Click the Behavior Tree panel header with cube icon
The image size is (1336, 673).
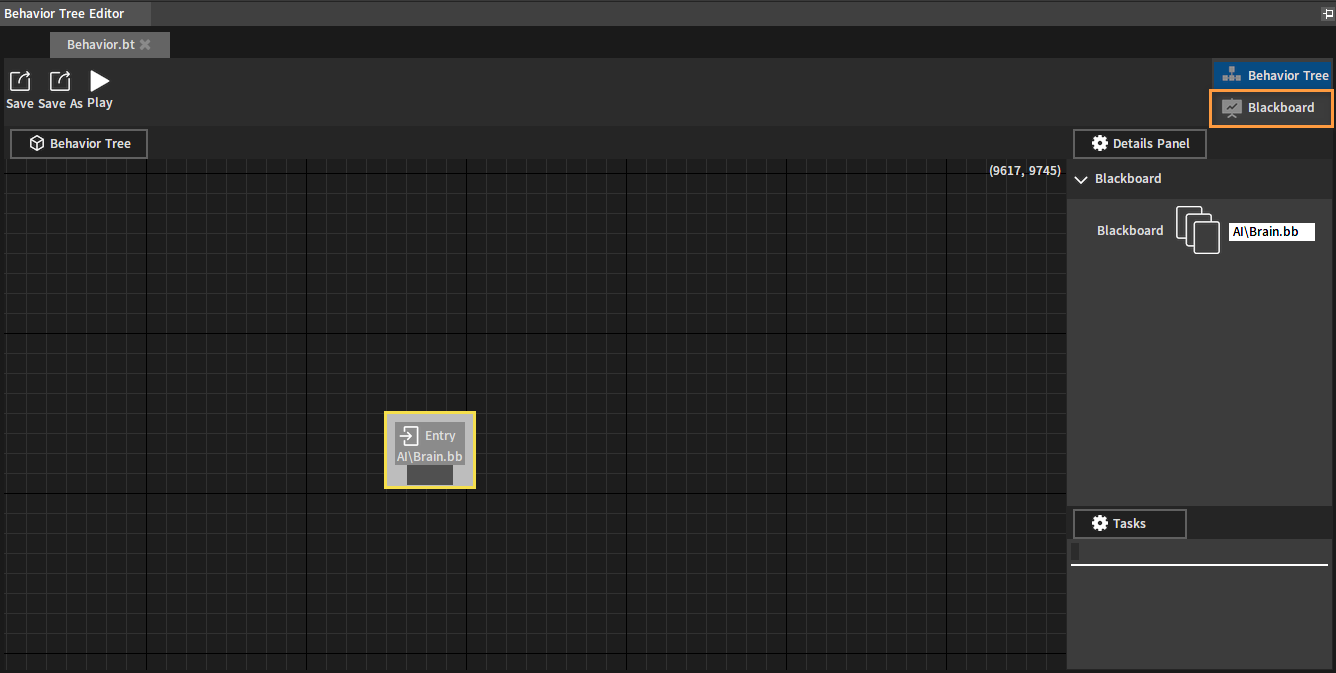(79, 144)
